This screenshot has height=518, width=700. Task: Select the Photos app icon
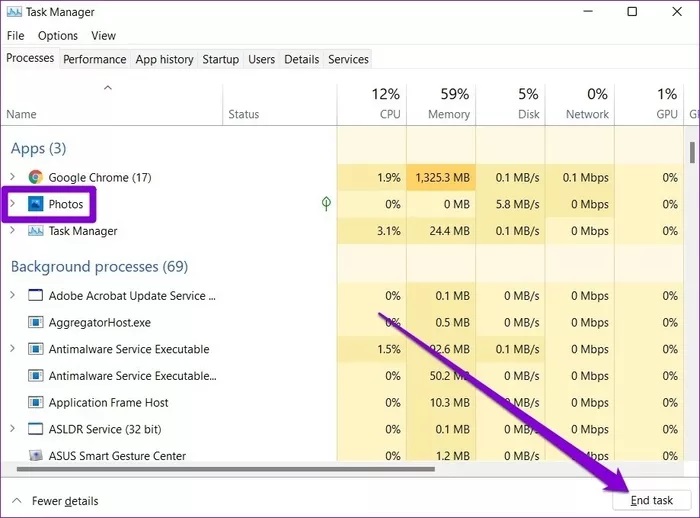(36, 204)
